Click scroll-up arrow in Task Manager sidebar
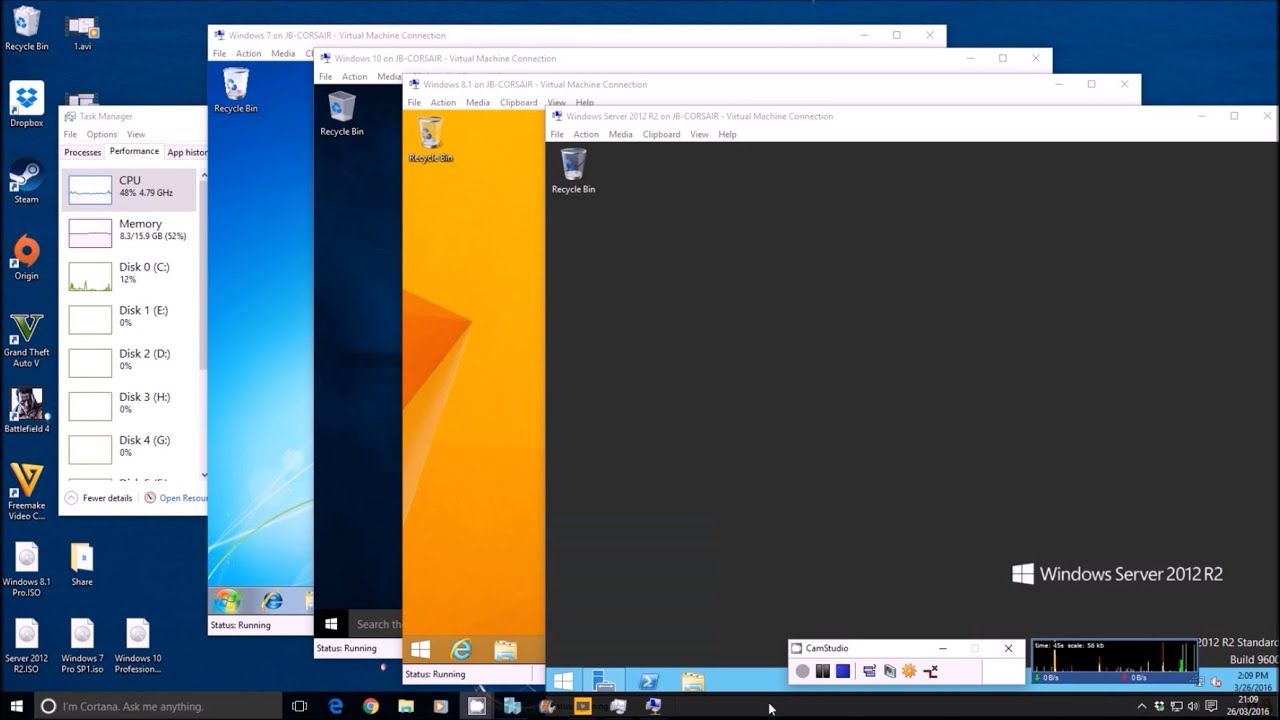This screenshot has width=1280, height=720. [x=204, y=175]
